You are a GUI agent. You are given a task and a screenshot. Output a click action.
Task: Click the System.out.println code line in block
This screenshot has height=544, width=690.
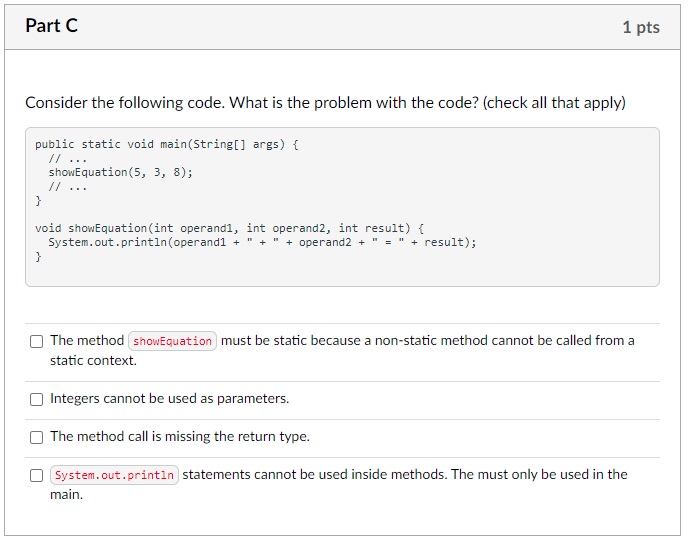click(x=262, y=242)
